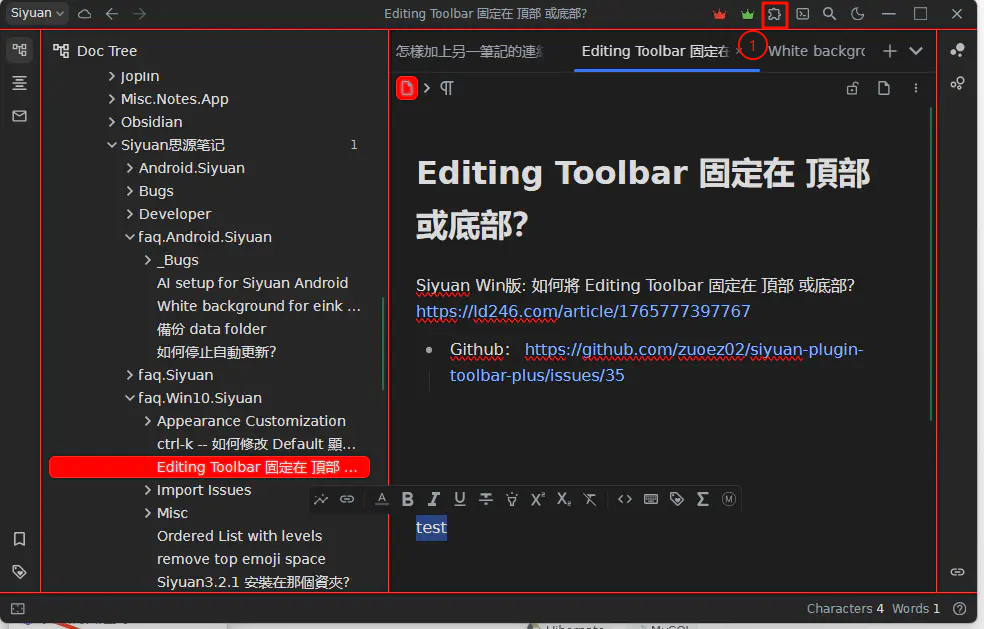The width and height of the screenshot is (984, 629).
Task: Open the Bookmarks panel in the left dock
Action: [x=18, y=539]
